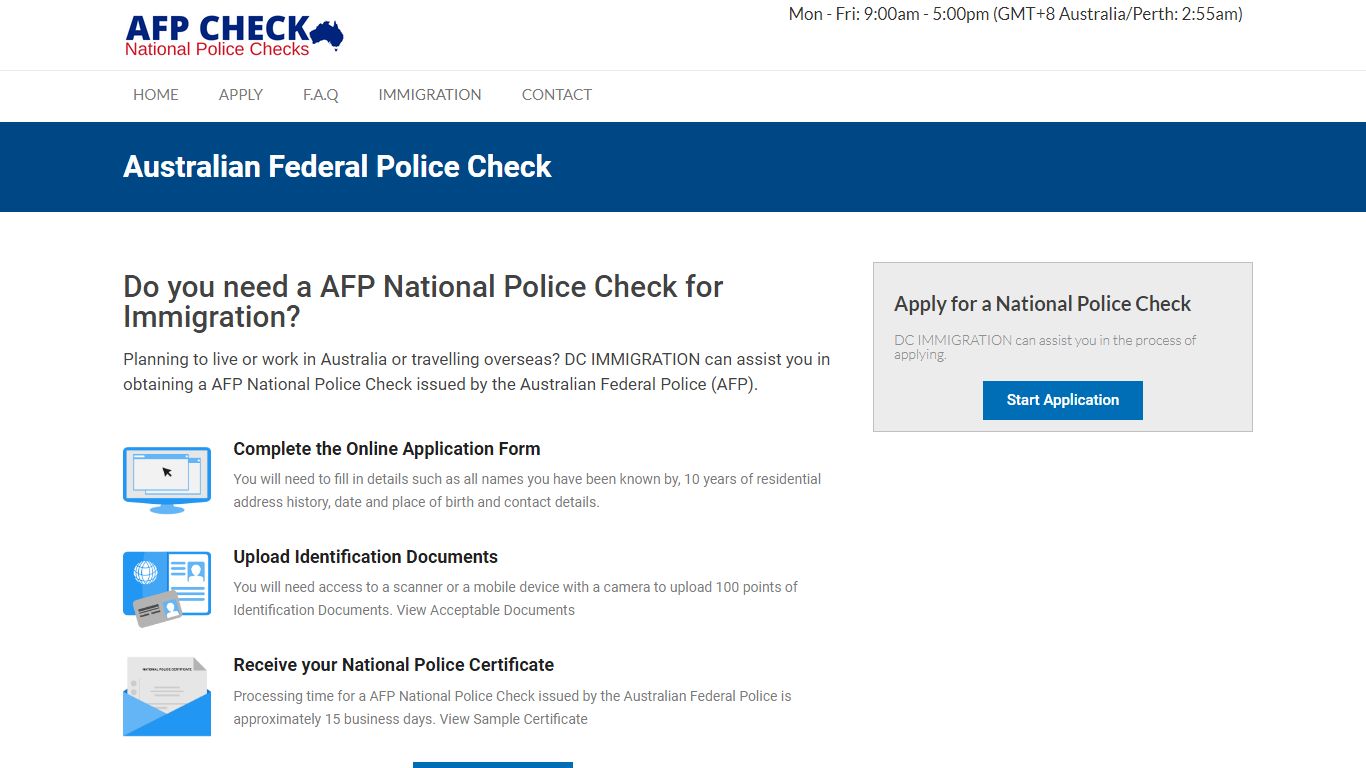1366x768 pixels.
Task: Click the Start Application button
Action: [x=1063, y=400]
